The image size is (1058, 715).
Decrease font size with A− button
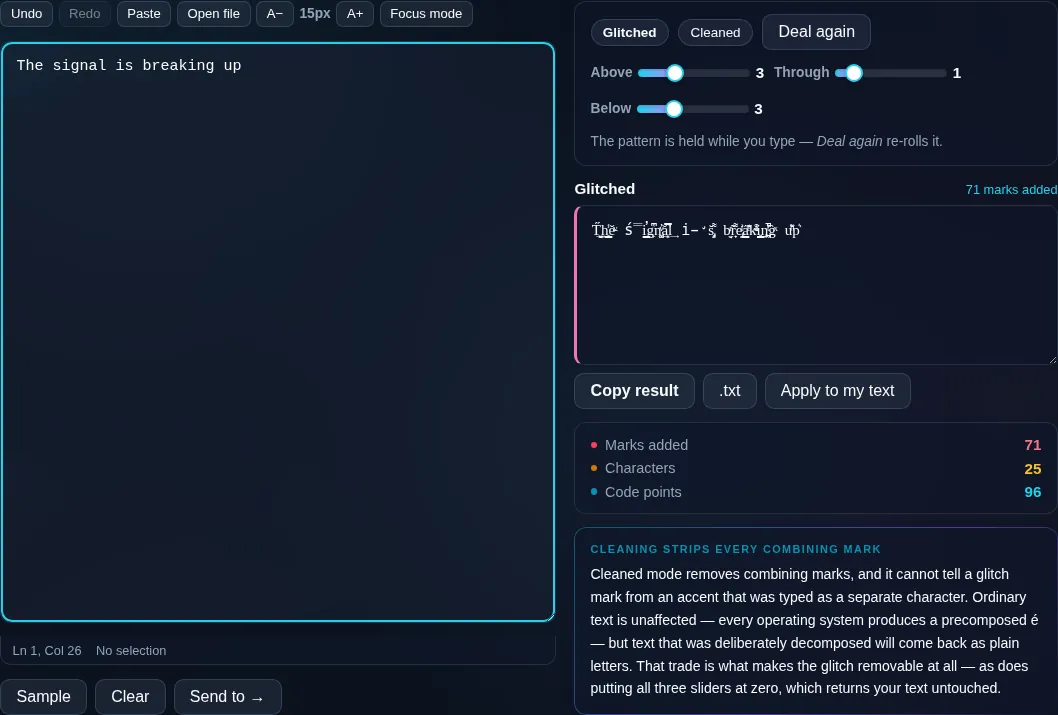coord(275,13)
